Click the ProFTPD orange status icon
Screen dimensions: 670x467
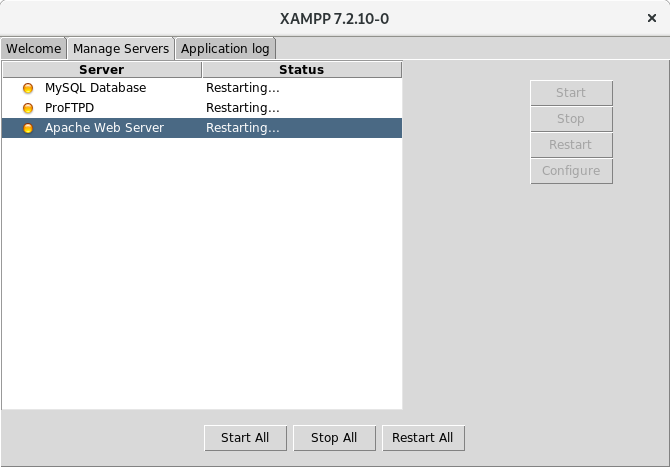point(28,108)
